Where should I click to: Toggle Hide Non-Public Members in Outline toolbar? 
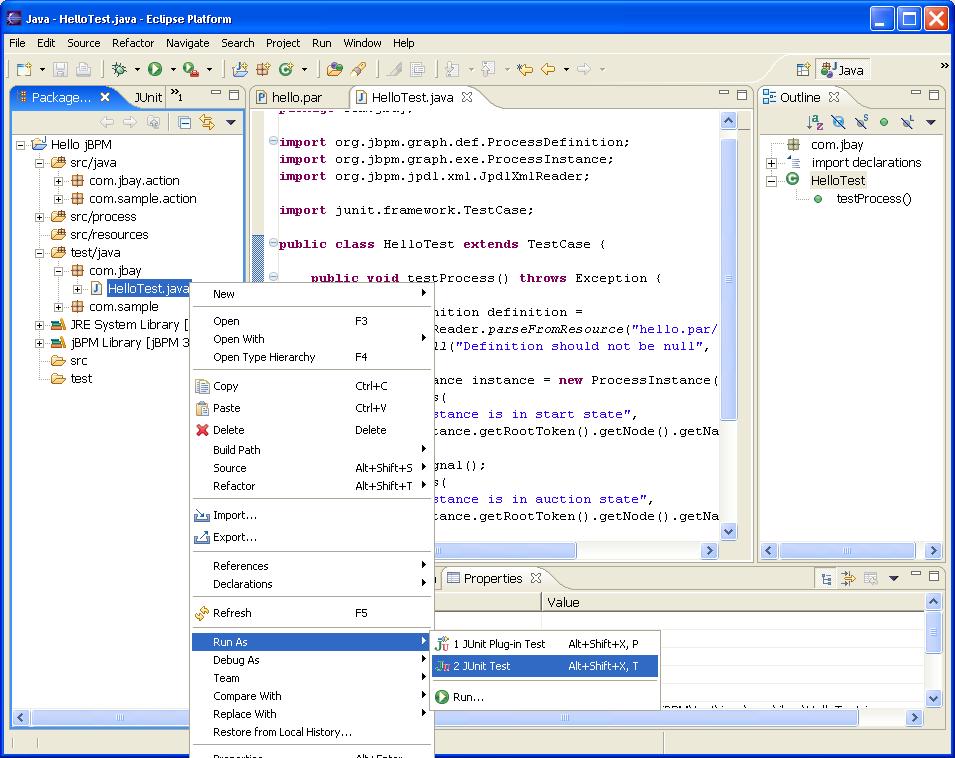pyautogui.click(x=884, y=122)
